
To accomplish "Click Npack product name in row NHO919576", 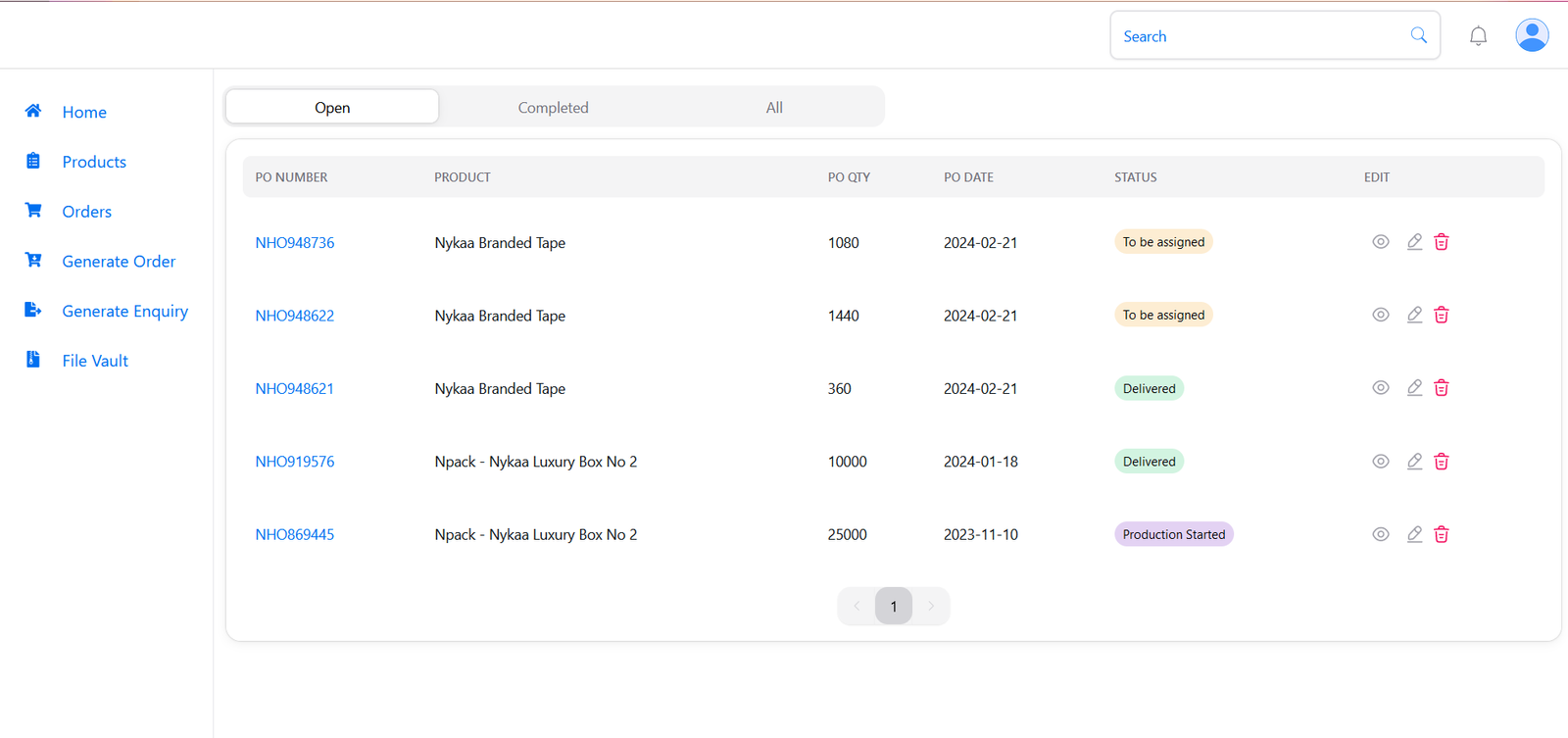I will 536,462.
